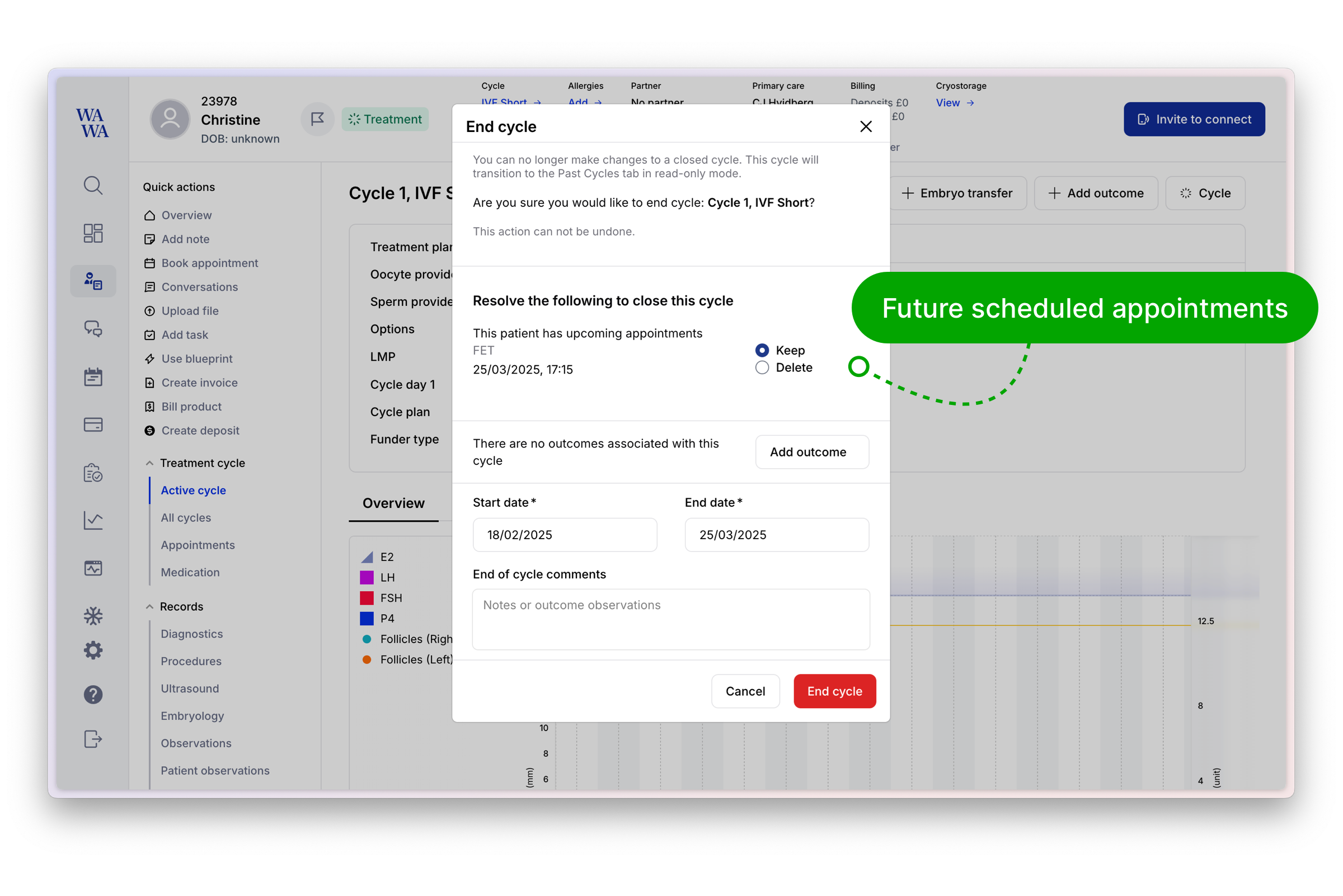Open the calendar icon in sidebar
Viewport: 1343px width, 896px height.
[93, 377]
